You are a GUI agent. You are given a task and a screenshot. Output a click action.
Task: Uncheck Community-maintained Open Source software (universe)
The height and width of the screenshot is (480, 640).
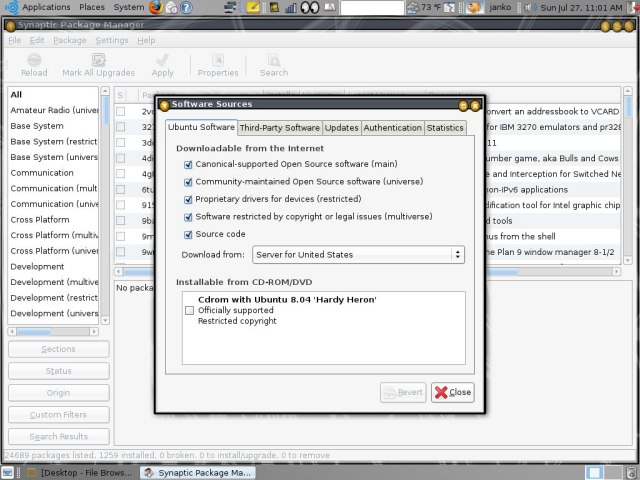tap(188, 182)
